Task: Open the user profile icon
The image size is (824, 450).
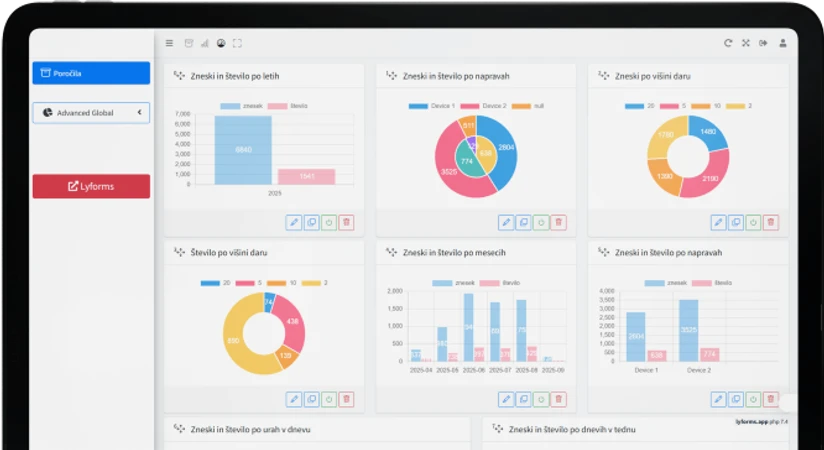Action: point(783,43)
